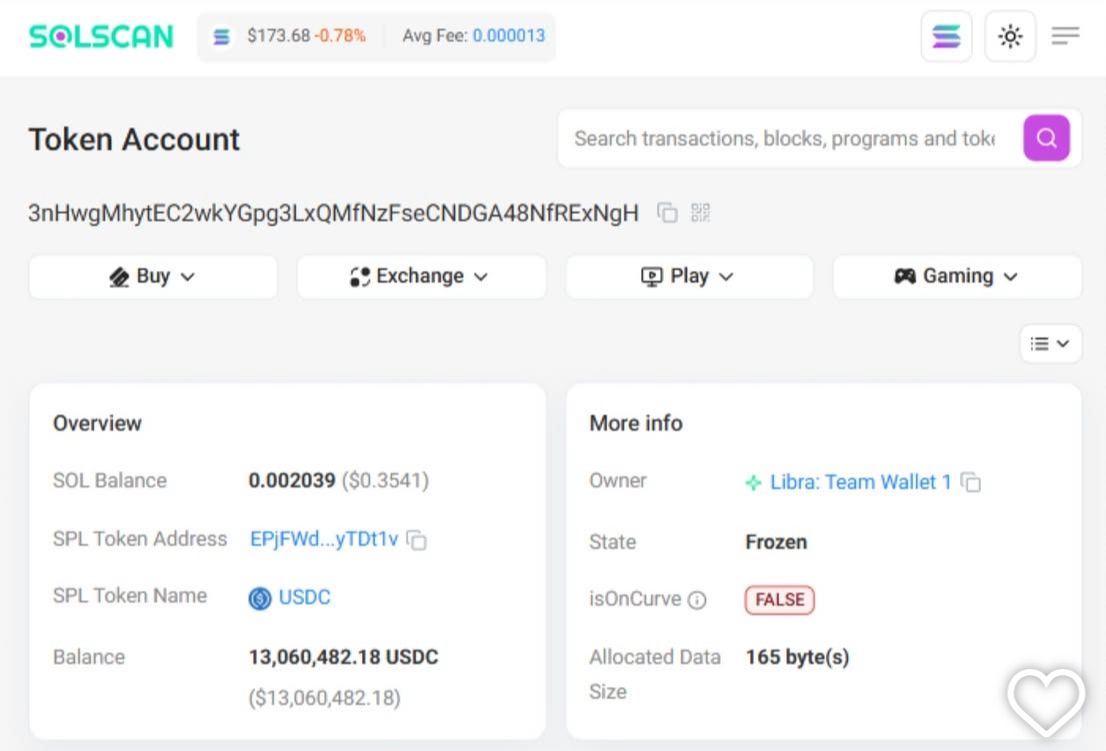
Task: Select the SOL price $173.68 text
Action: click(x=279, y=36)
